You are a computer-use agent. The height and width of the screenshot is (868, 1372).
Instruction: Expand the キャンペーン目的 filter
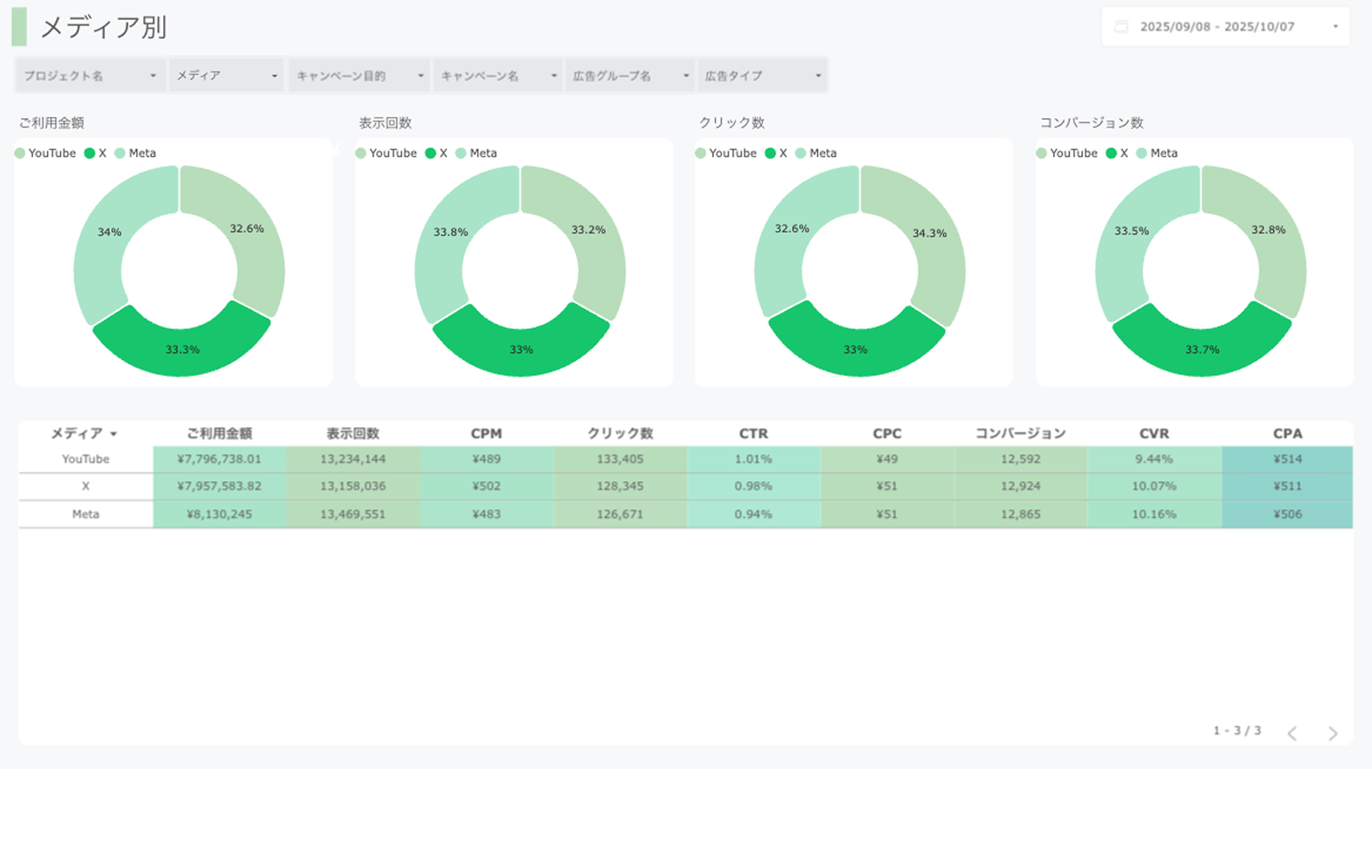359,76
